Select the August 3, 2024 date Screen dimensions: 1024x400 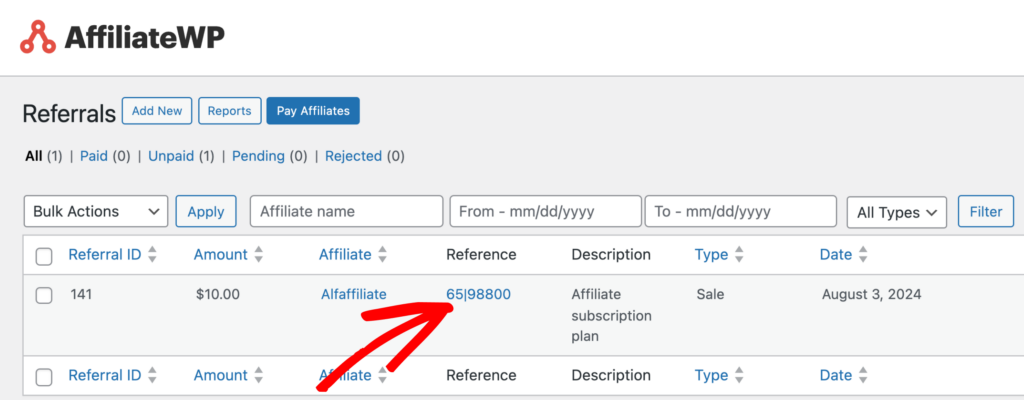[x=871, y=295]
